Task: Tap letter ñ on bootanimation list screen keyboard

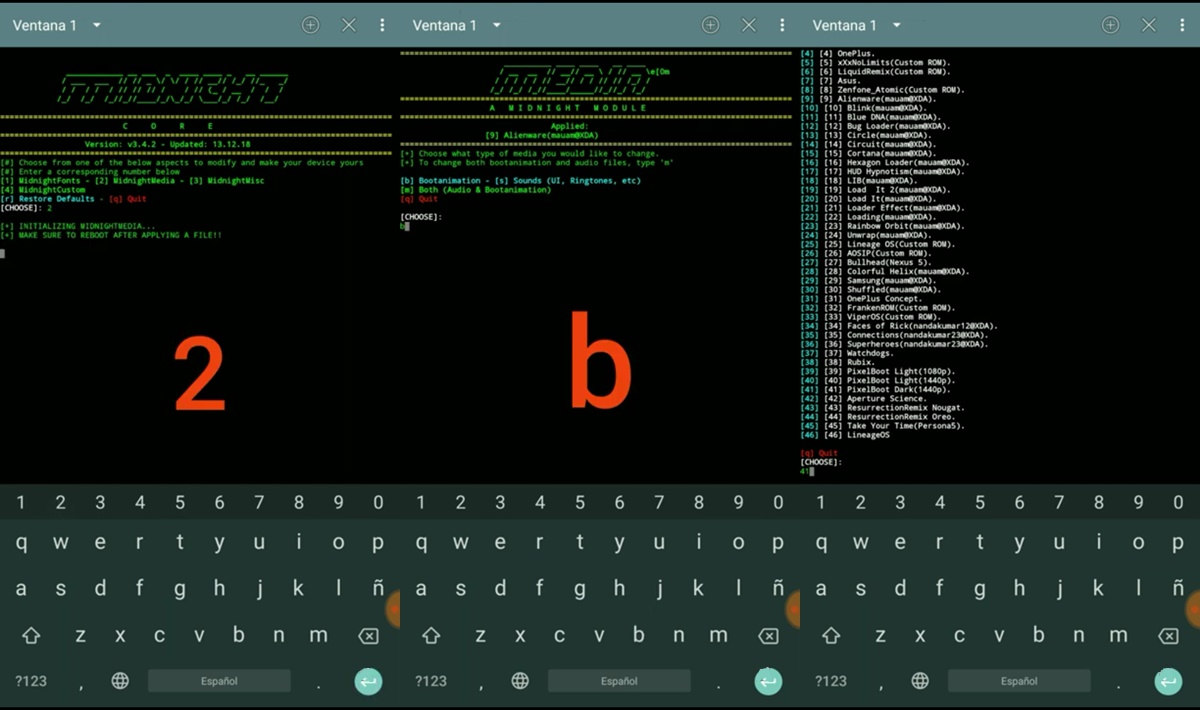Action: click(x=1179, y=589)
